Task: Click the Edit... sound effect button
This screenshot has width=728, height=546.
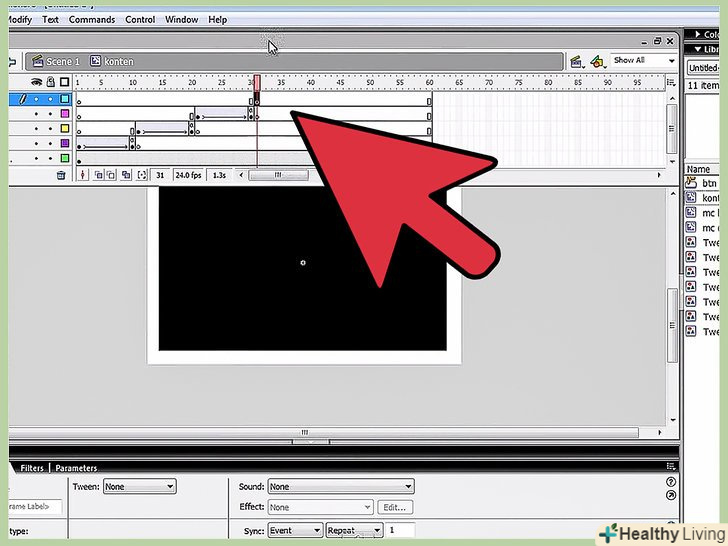Action: 395,507
